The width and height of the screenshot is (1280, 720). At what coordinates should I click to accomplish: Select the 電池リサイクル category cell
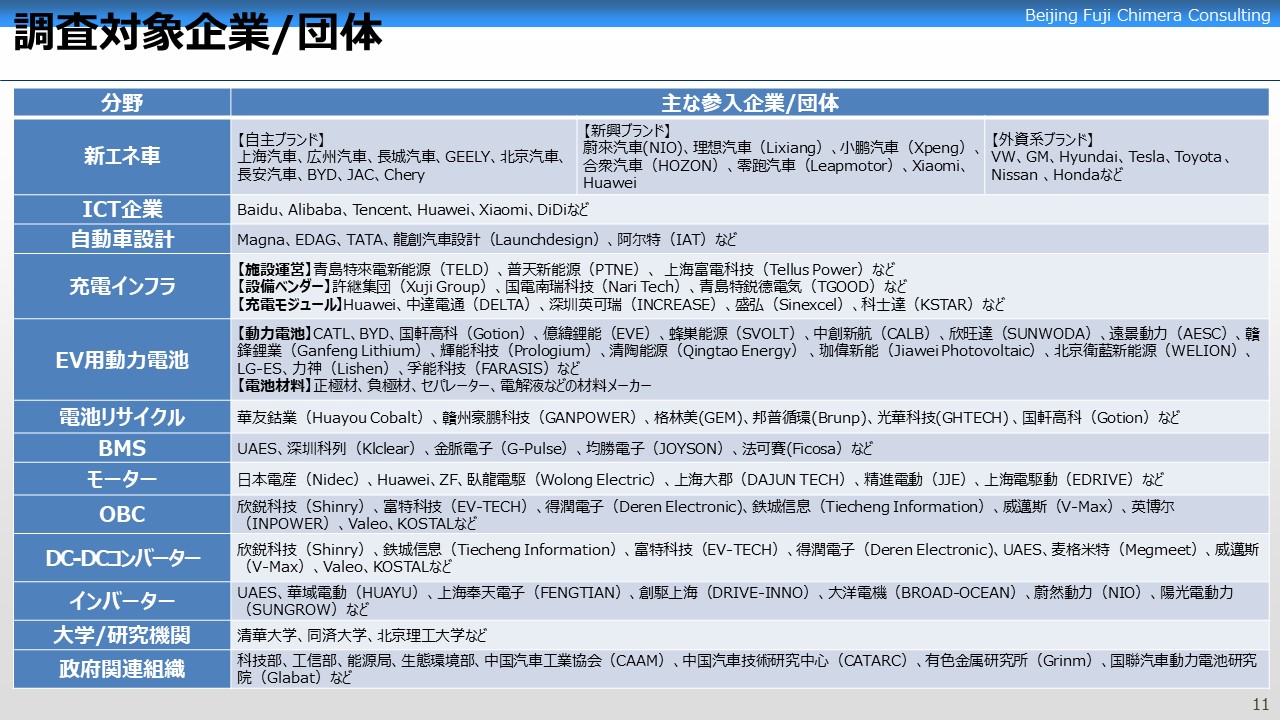(122, 417)
